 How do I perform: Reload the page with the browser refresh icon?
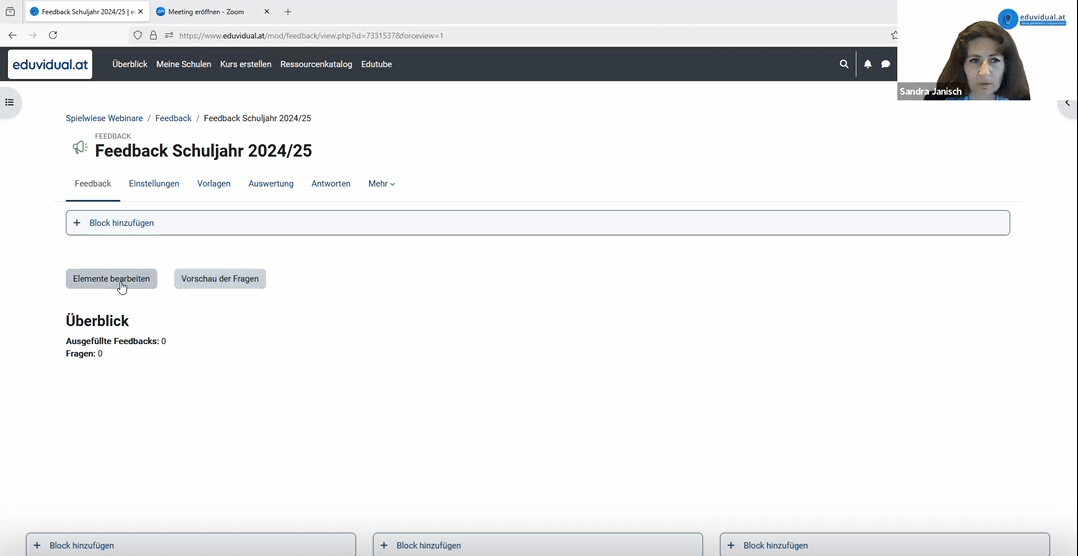click(x=53, y=35)
